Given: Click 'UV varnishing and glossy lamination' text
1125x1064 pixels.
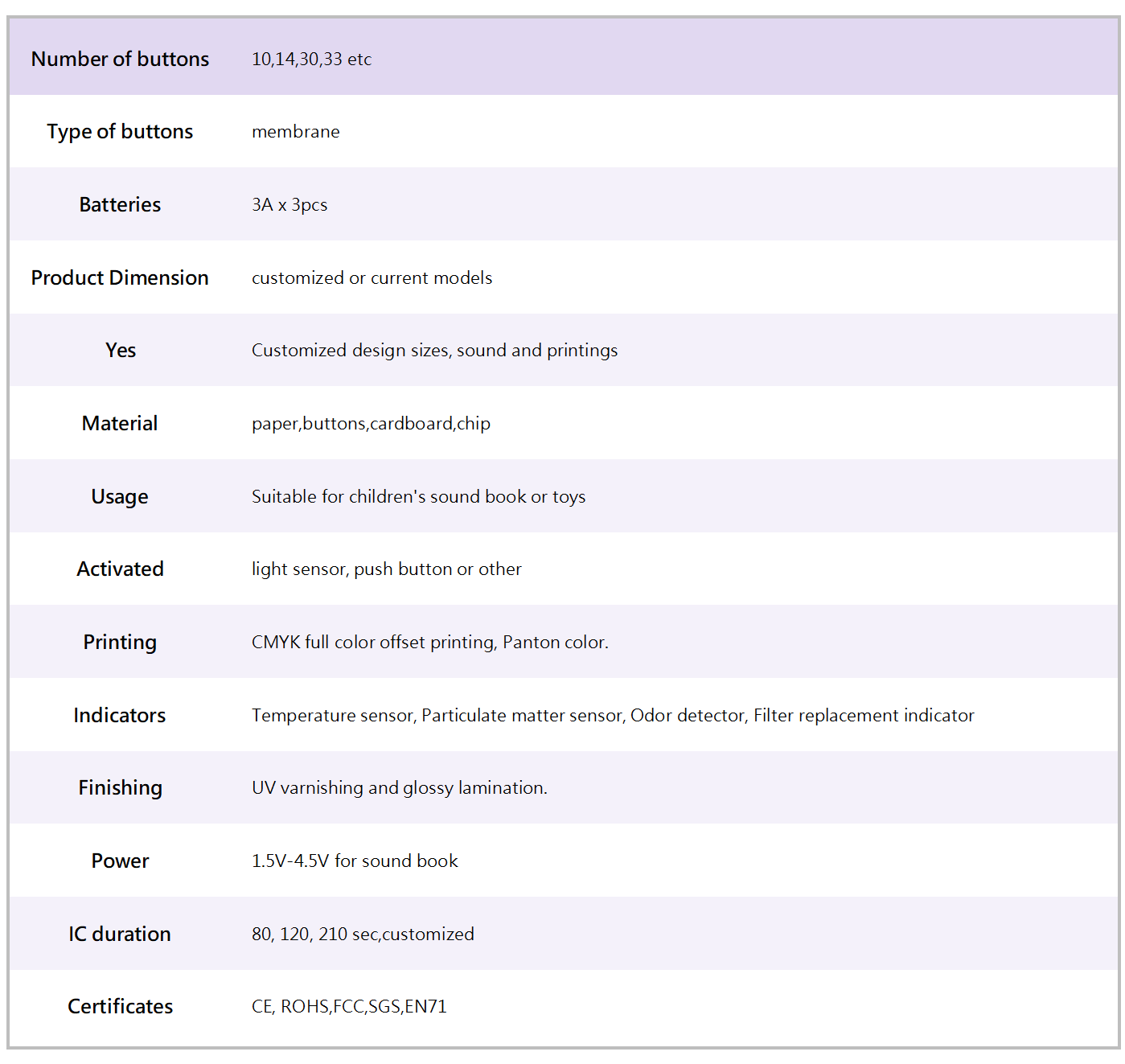Looking at the screenshot, I should [399, 787].
